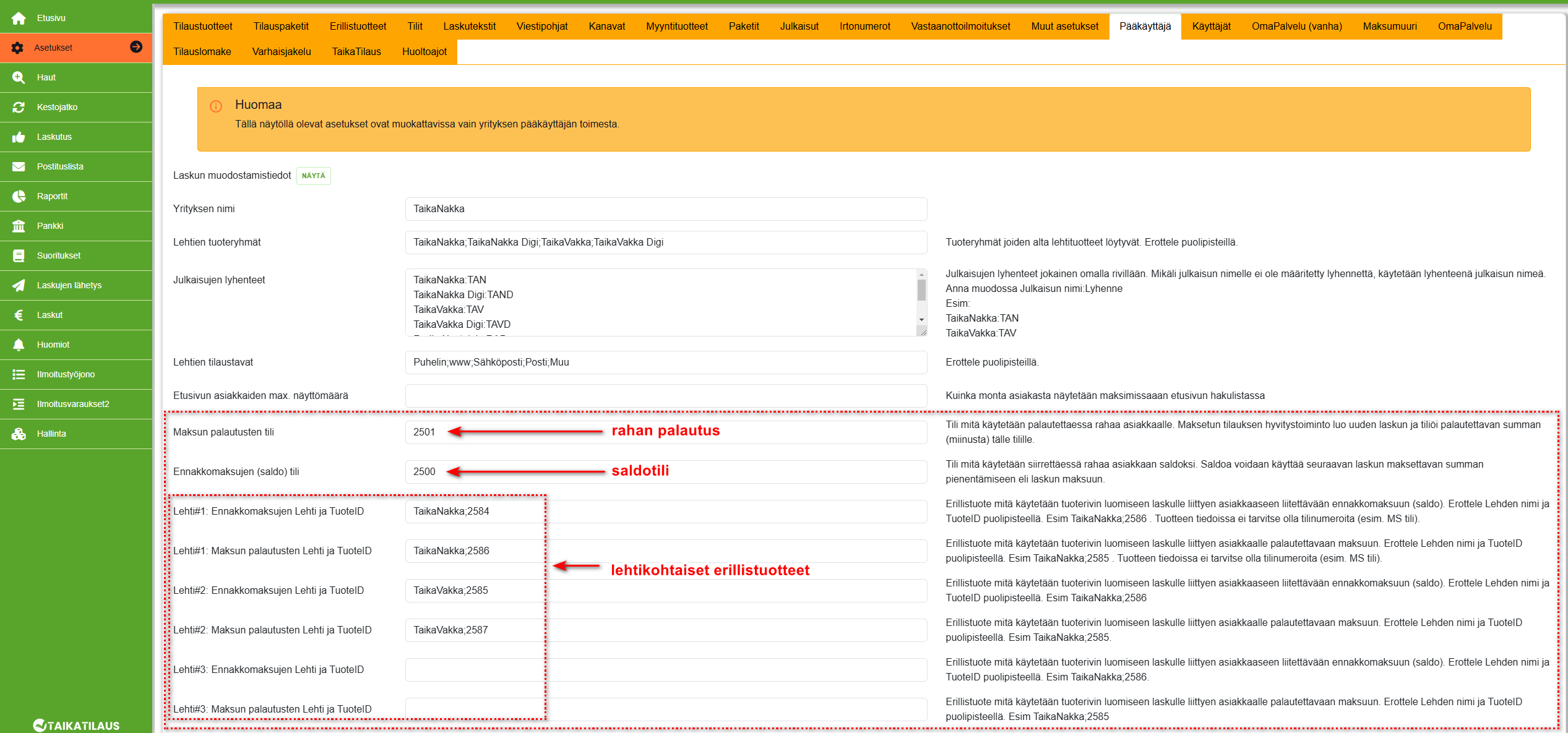Screen dimensions: 1568x733
Task: Click the Julkaisujen lyhenteet textarea resize handle
Action: click(x=923, y=332)
